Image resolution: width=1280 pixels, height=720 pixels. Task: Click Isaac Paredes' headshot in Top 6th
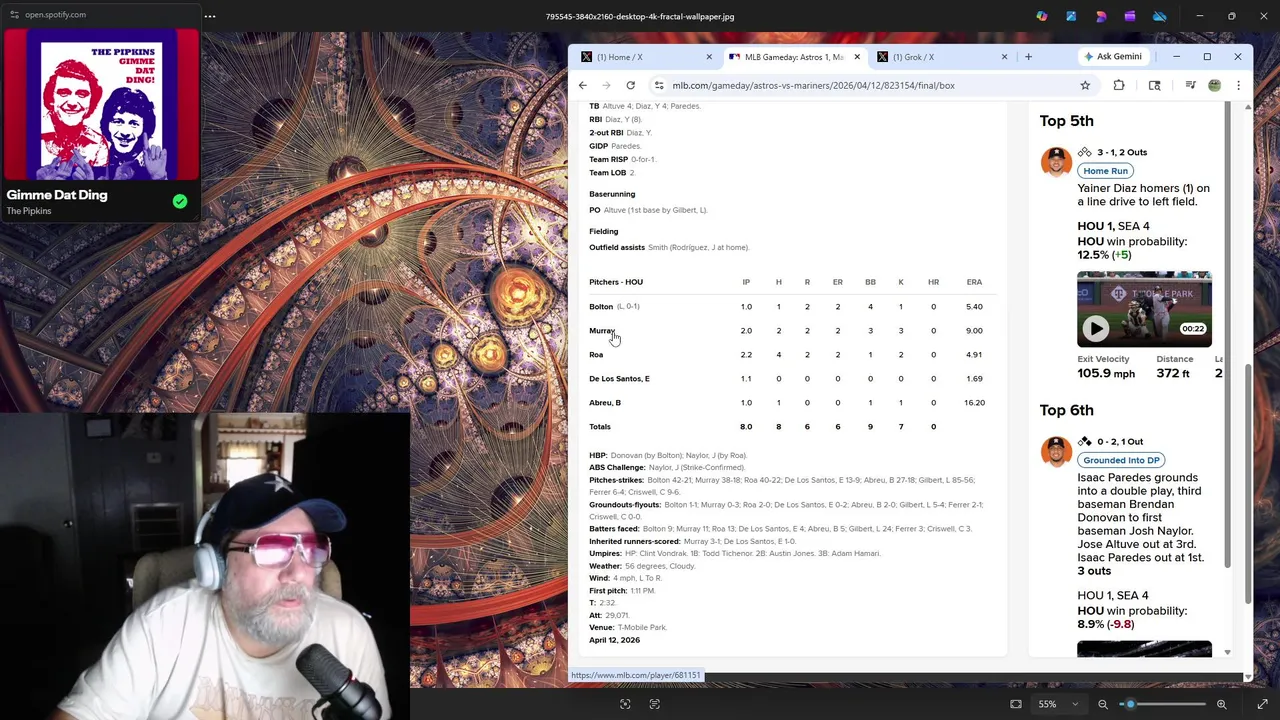click(1056, 451)
